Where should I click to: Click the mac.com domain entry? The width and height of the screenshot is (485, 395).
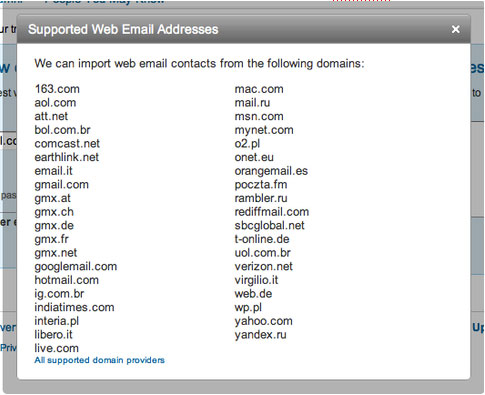point(259,89)
